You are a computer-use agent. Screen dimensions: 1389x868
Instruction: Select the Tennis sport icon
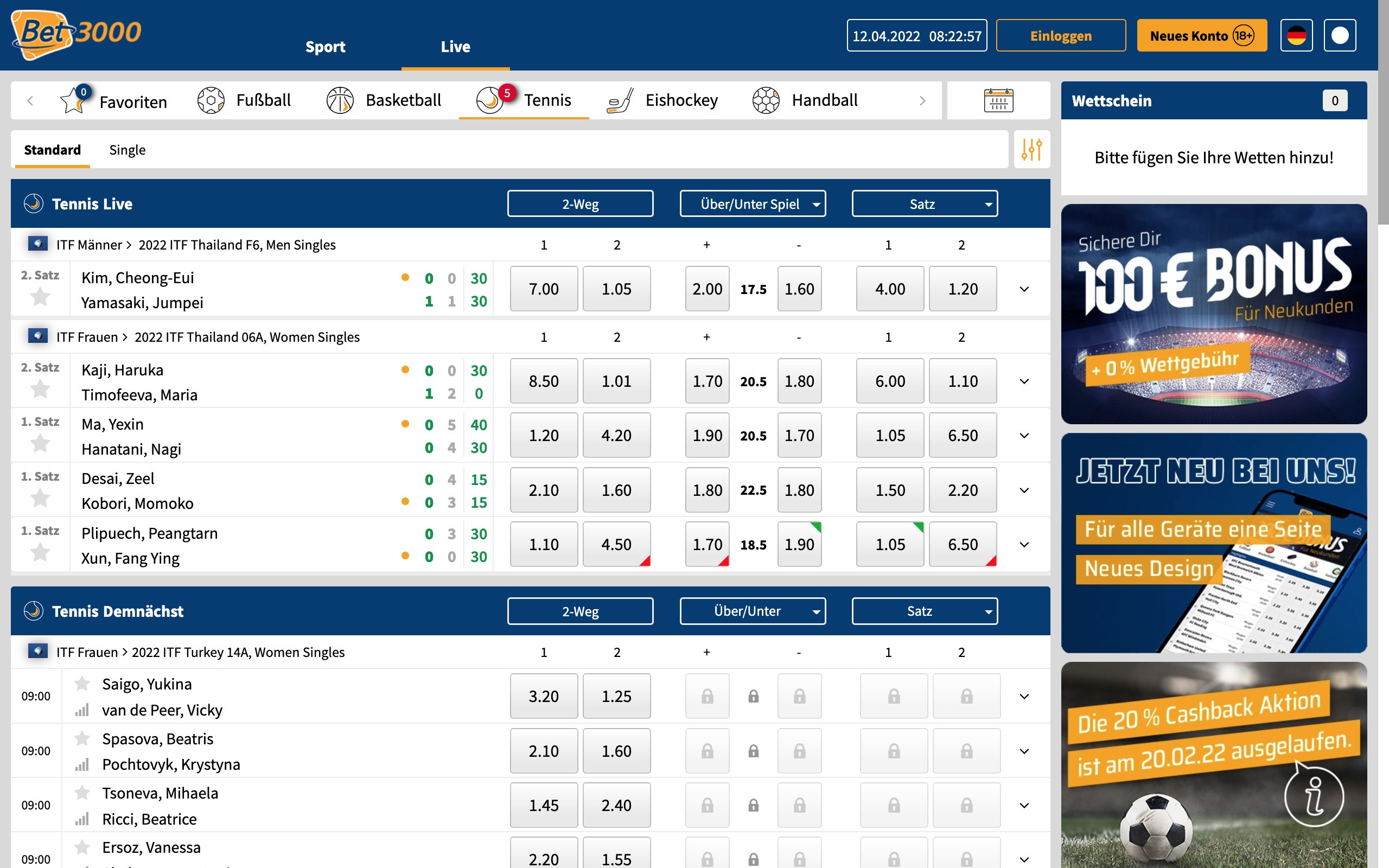(x=490, y=100)
